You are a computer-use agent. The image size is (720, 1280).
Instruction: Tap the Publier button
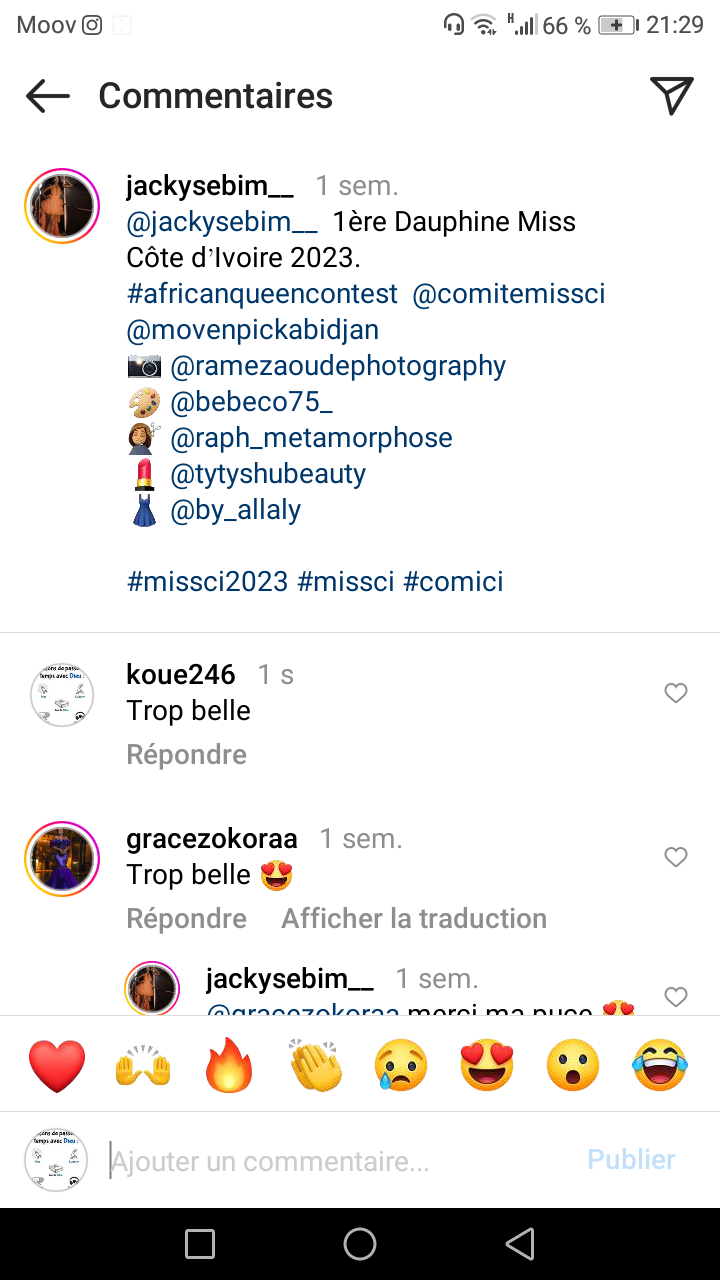click(631, 1160)
